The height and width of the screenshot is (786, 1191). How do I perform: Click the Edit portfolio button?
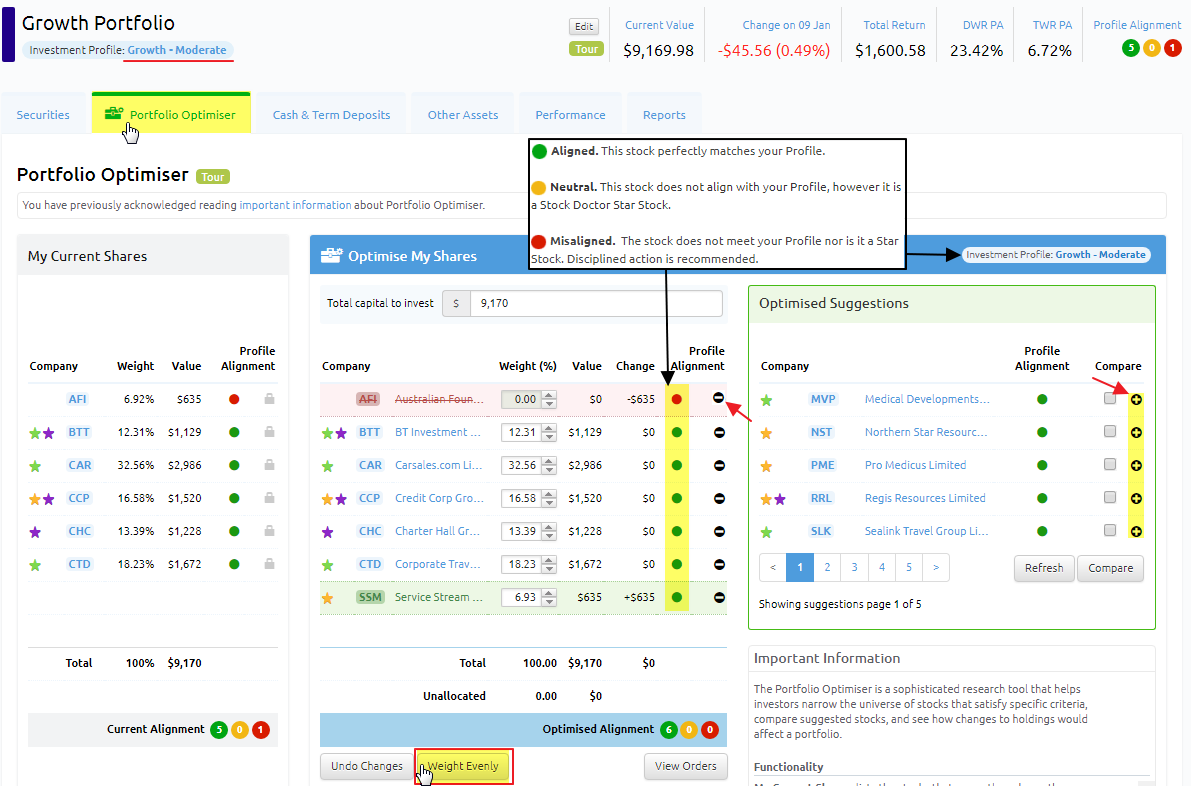(584, 27)
